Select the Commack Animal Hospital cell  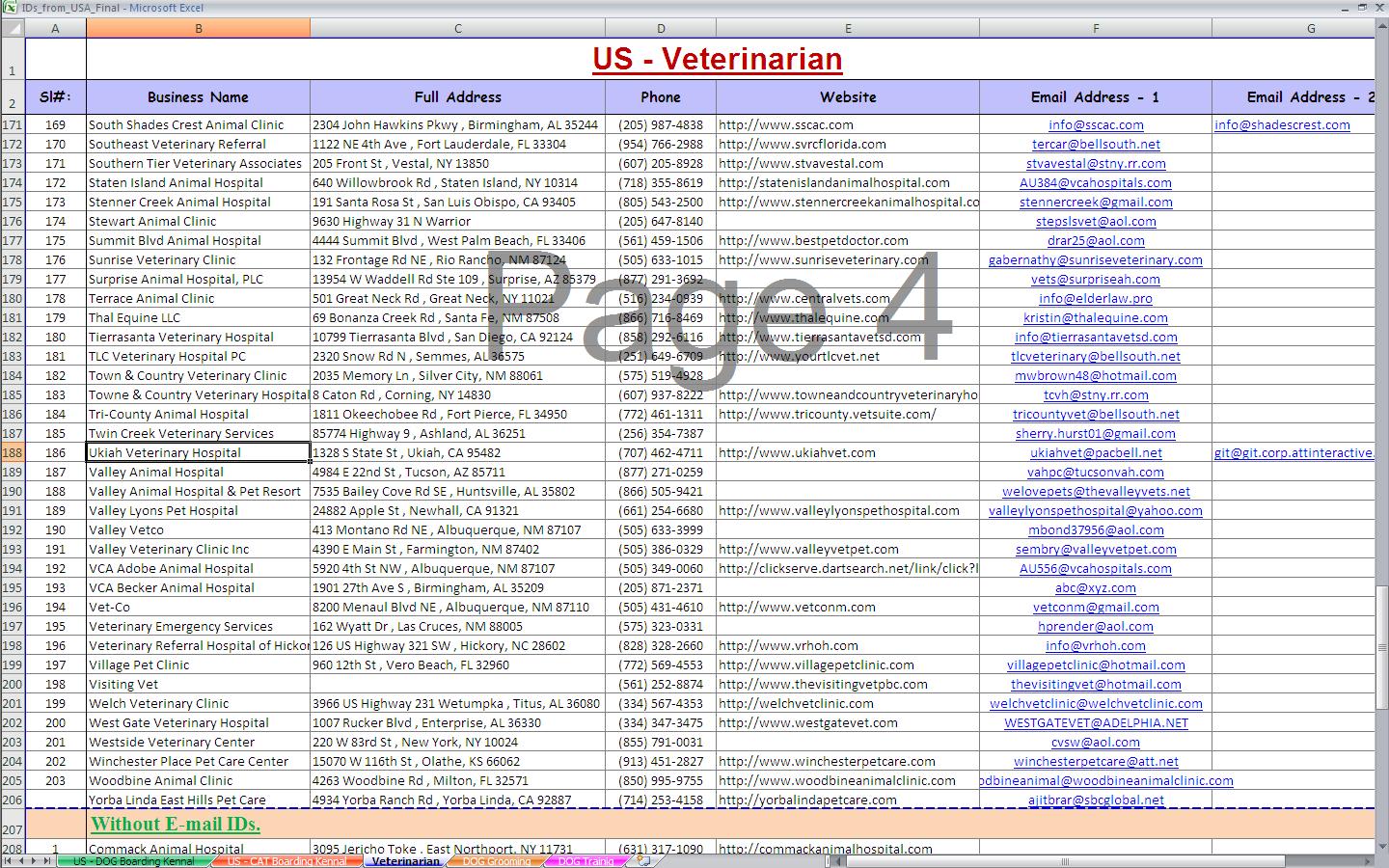198,849
